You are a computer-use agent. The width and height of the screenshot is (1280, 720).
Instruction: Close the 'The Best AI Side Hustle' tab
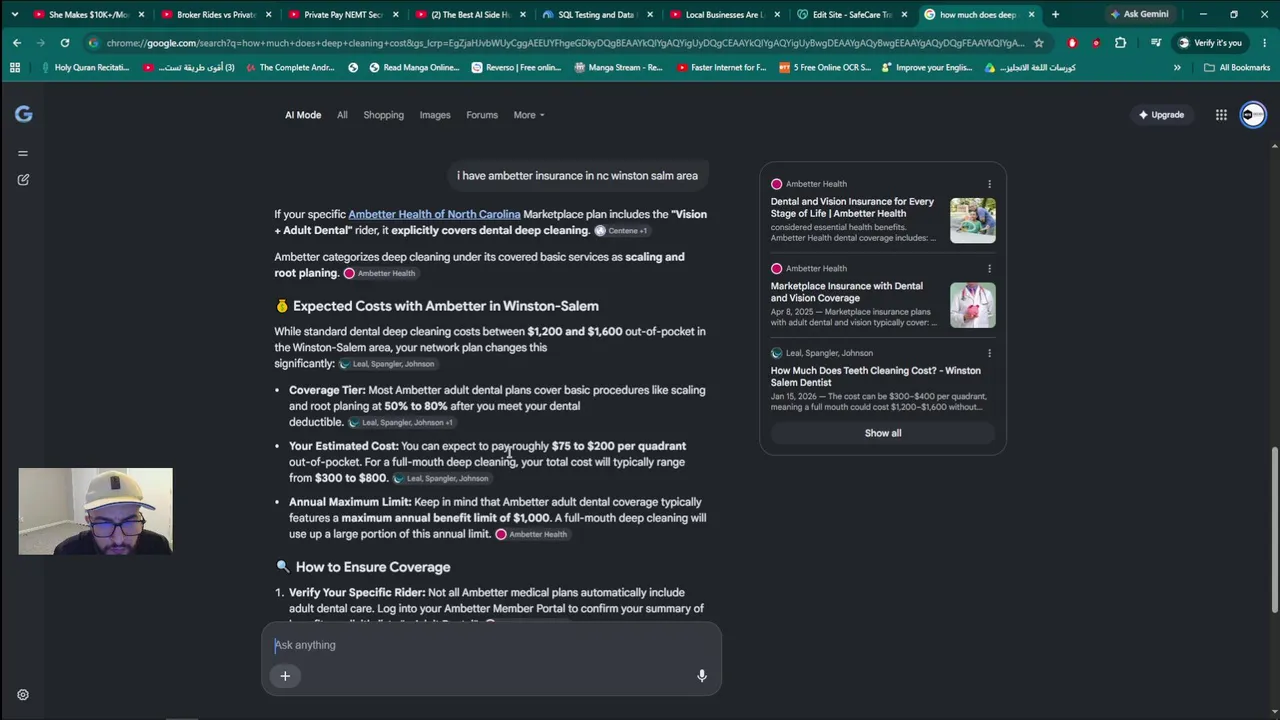point(522,15)
